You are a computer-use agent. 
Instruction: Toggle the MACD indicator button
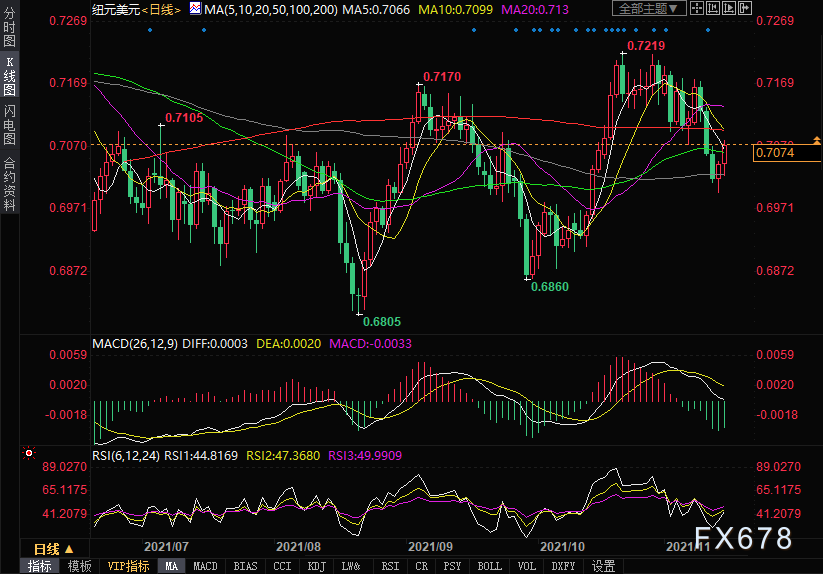pos(205,566)
